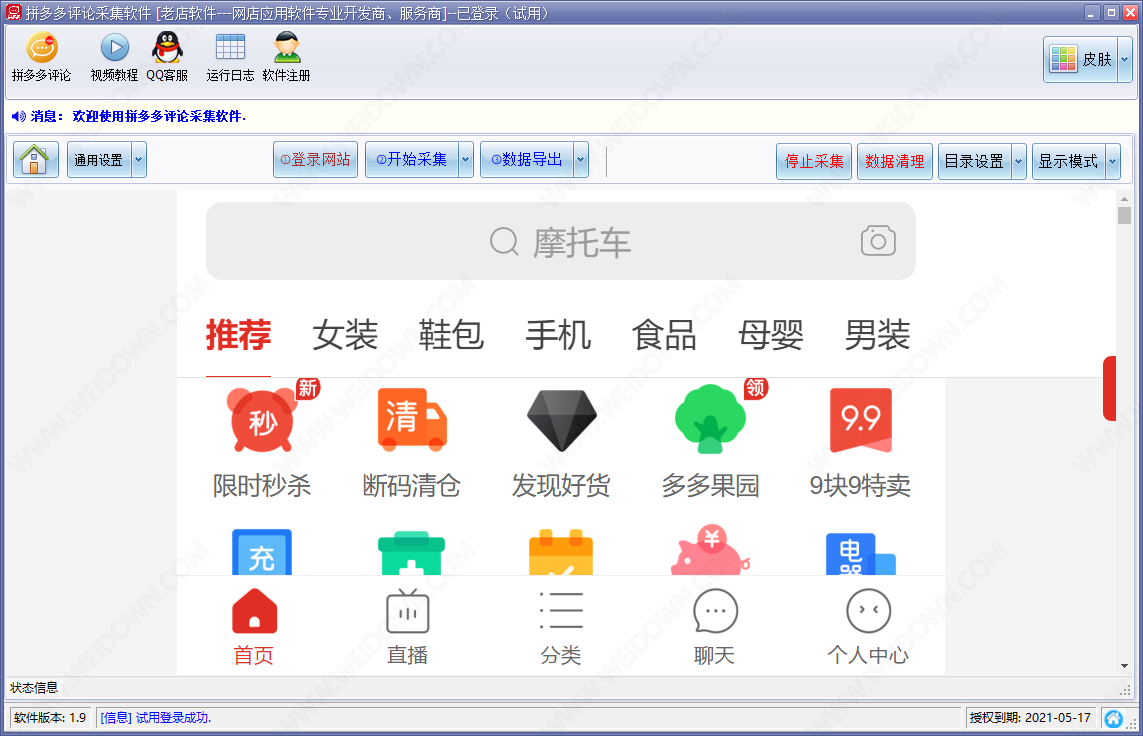The width and height of the screenshot is (1143, 736).
Task: Click the pink piggy bank icon
Action: (x=711, y=551)
